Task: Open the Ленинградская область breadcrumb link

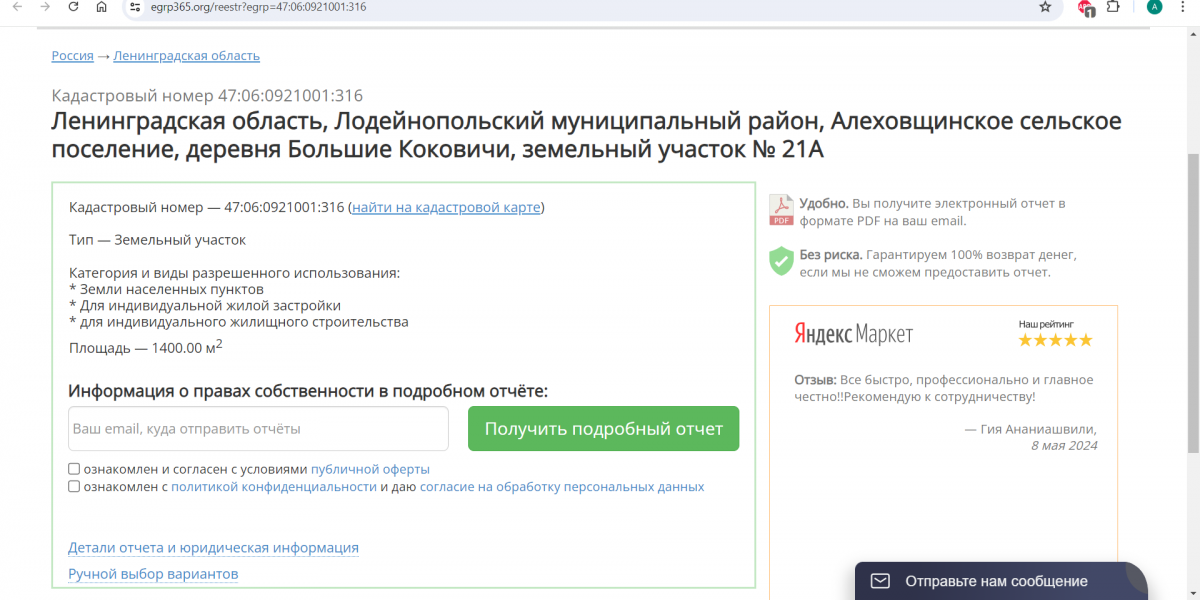Action: (x=187, y=56)
